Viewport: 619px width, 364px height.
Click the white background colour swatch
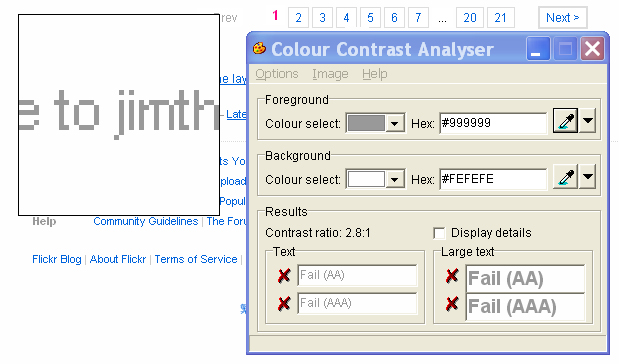[x=366, y=179]
